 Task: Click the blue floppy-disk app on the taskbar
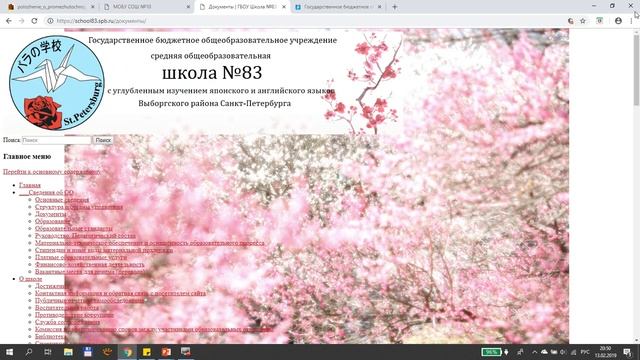click(x=88, y=352)
